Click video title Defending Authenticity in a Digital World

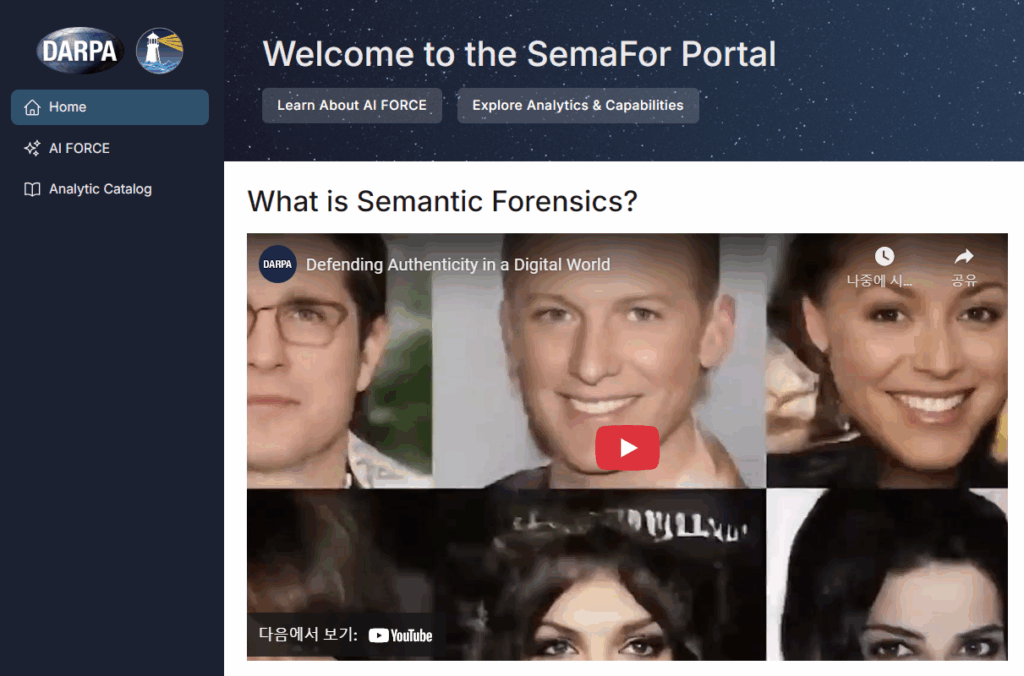pyautogui.click(x=458, y=265)
